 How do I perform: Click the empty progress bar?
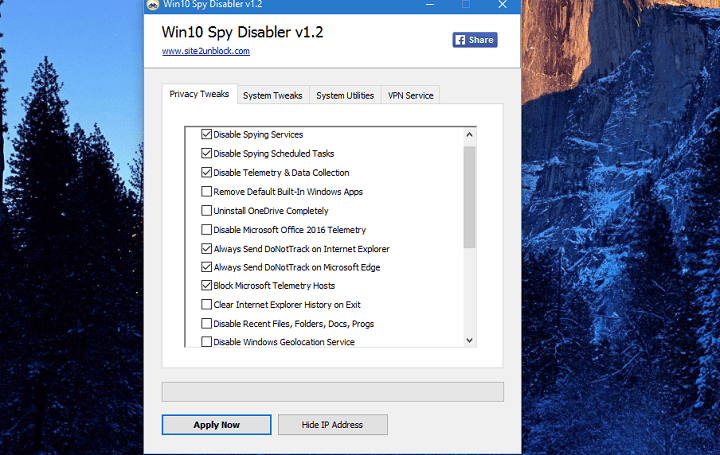pyautogui.click(x=332, y=392)
